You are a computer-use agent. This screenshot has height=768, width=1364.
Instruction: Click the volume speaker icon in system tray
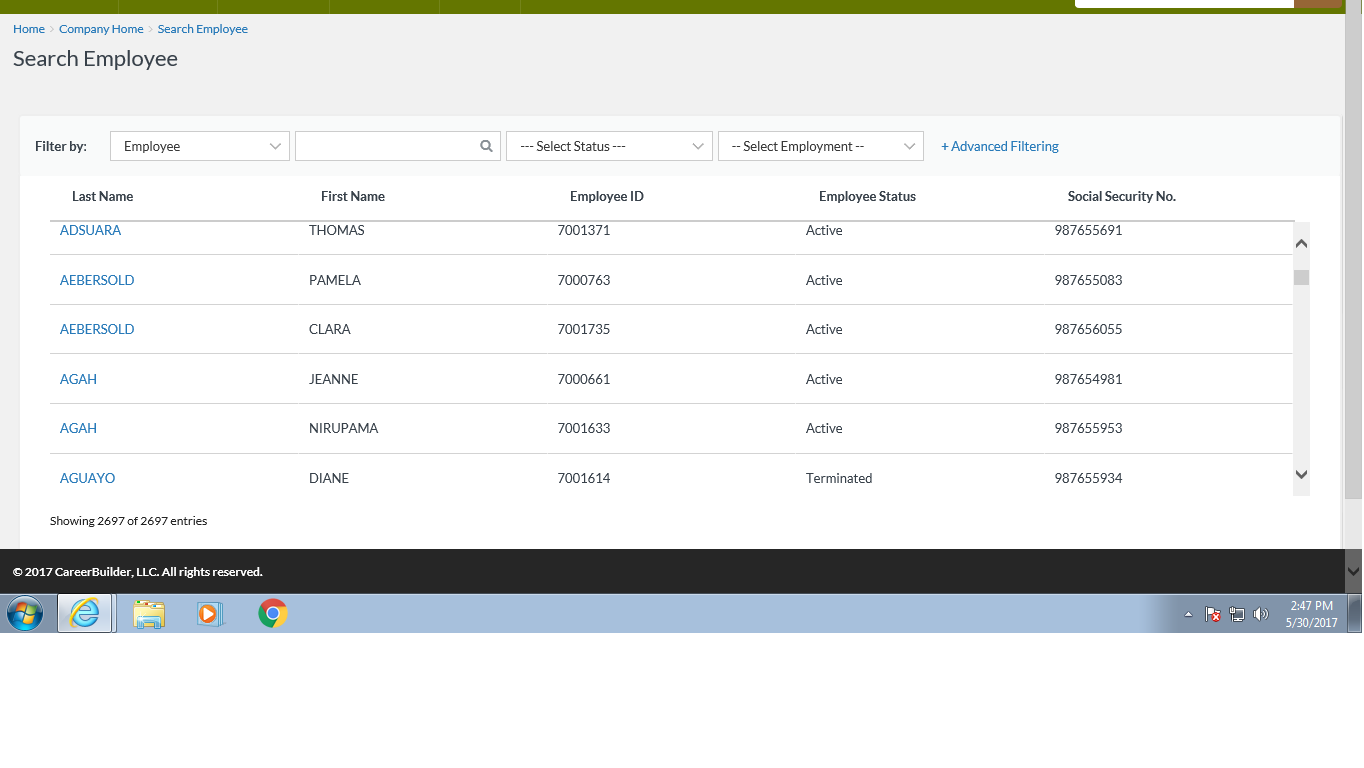[1260, 614]
